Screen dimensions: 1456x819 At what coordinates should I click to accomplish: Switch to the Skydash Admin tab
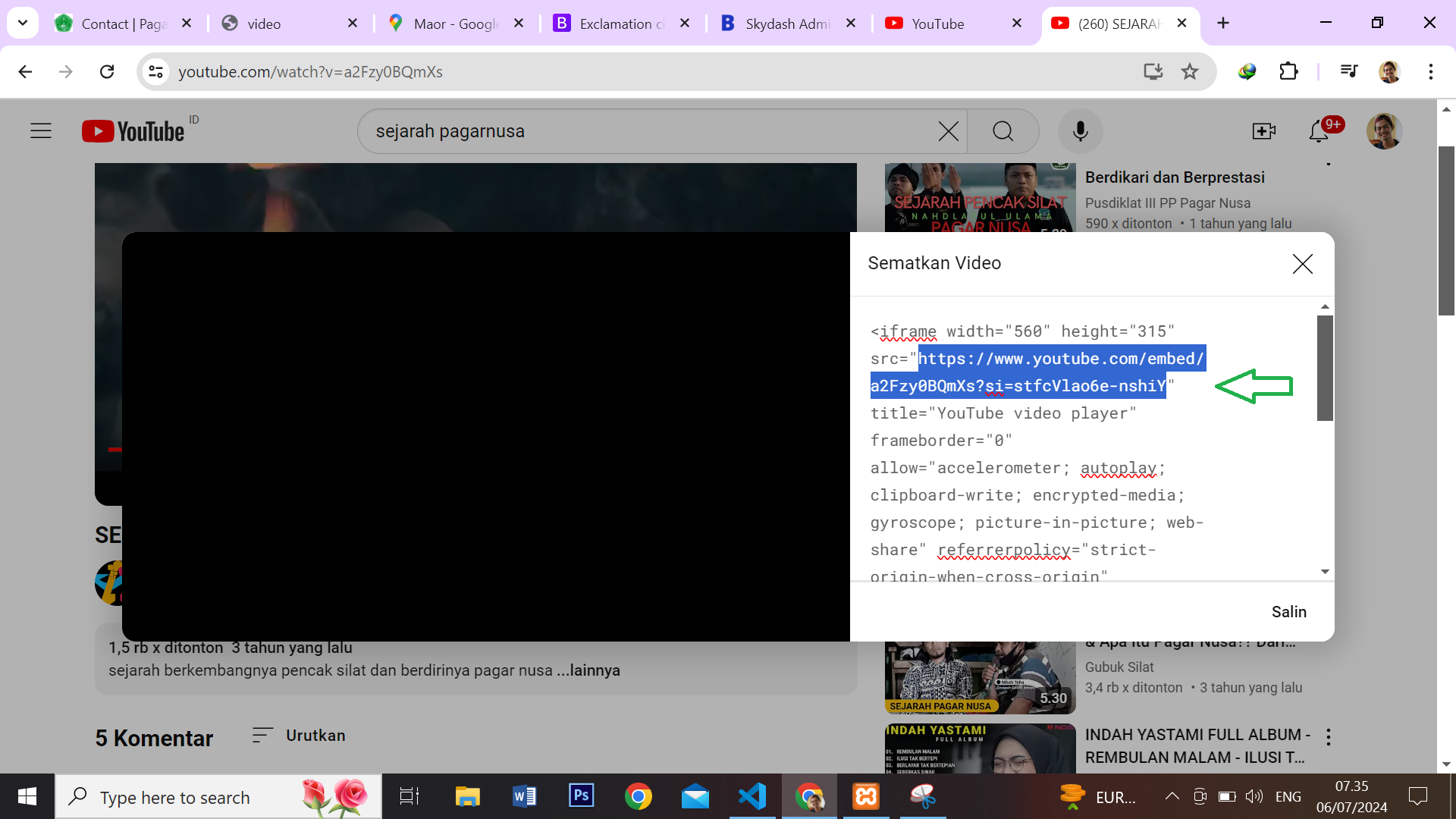coord(787,24)
